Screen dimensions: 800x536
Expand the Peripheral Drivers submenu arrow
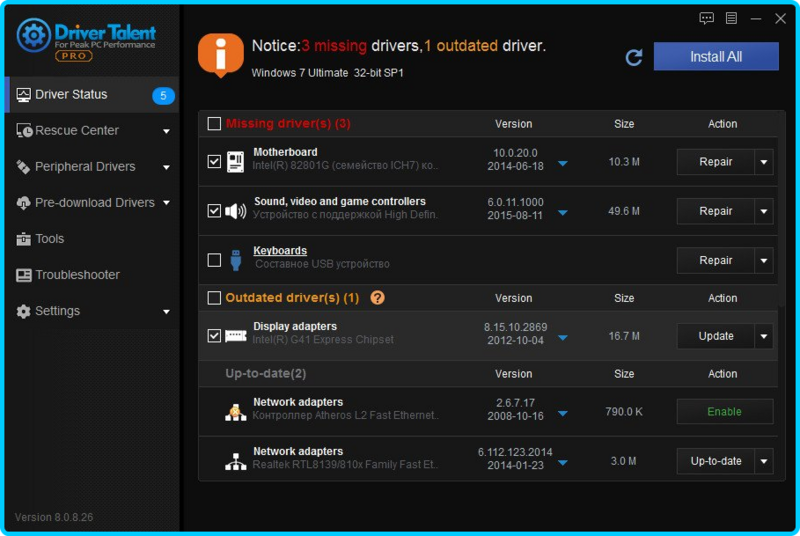coord(166,167)
